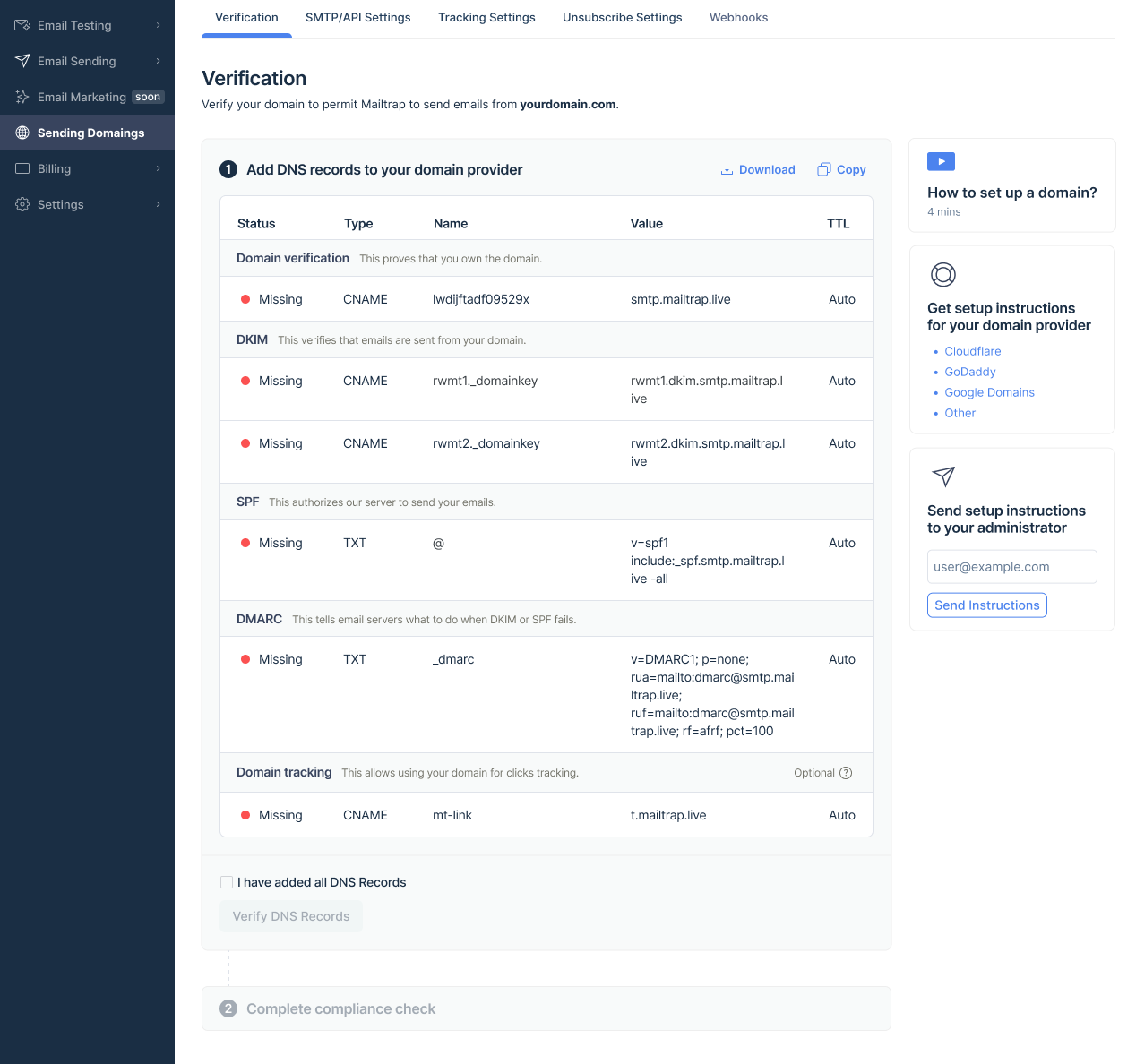Click the lwdijftadf09529x record name

481,299
